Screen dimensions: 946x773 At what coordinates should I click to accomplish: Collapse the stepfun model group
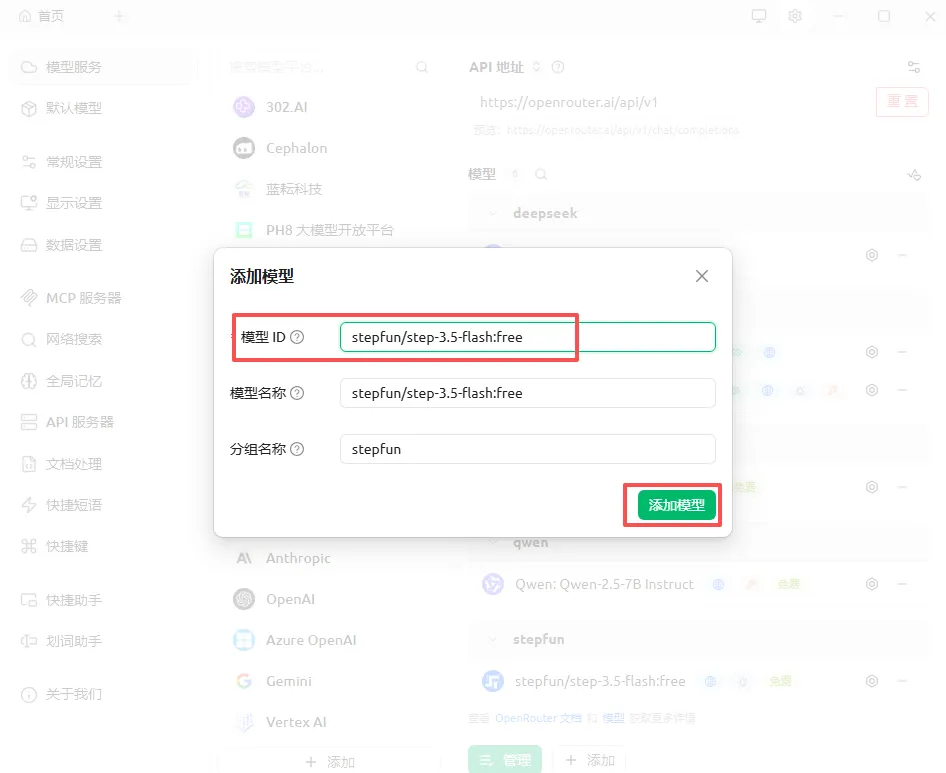[493, 640]
